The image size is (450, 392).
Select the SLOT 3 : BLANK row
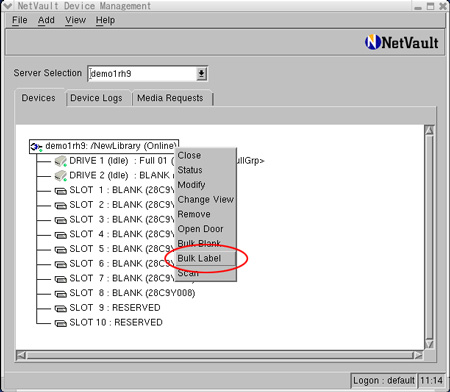(121, 220)
